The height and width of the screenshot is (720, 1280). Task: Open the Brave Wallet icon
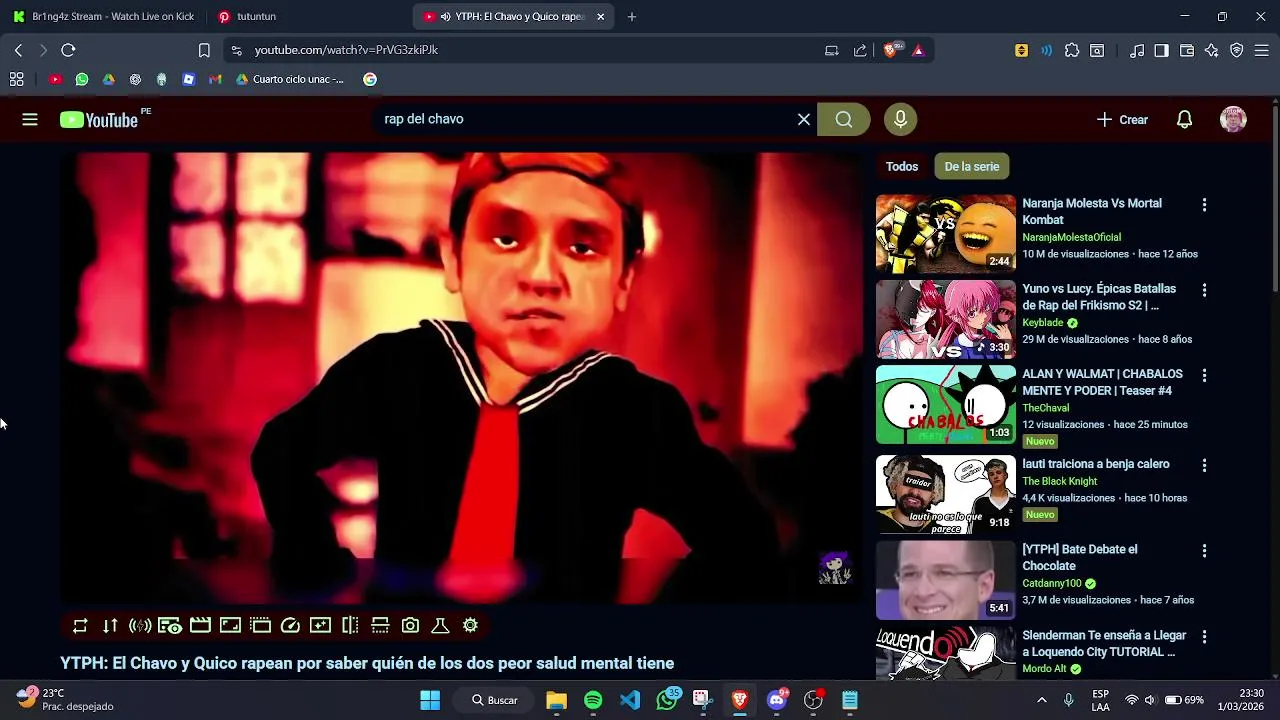(x=1187, y=50)
